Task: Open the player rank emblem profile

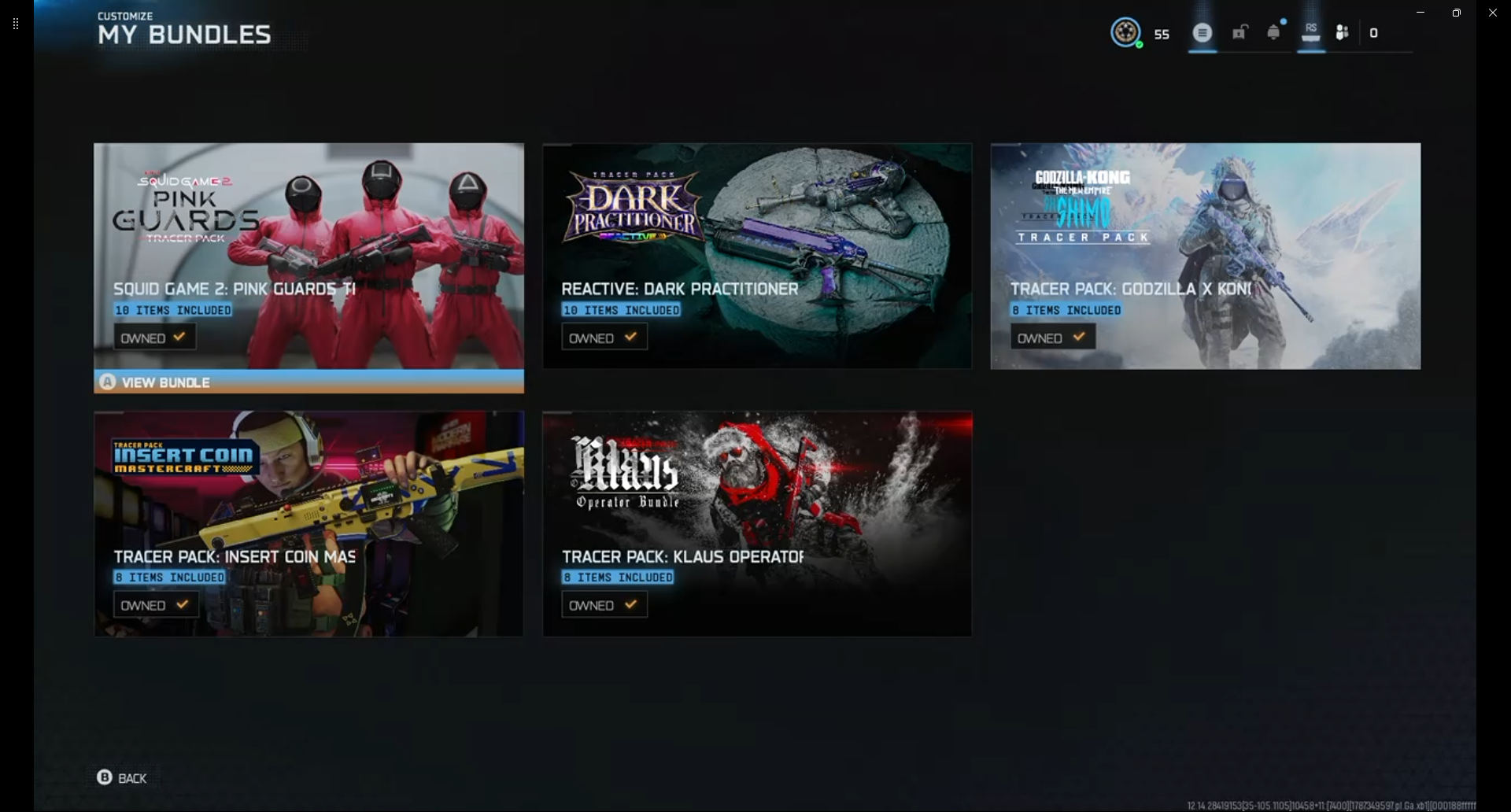Action: pos(1126,32)
